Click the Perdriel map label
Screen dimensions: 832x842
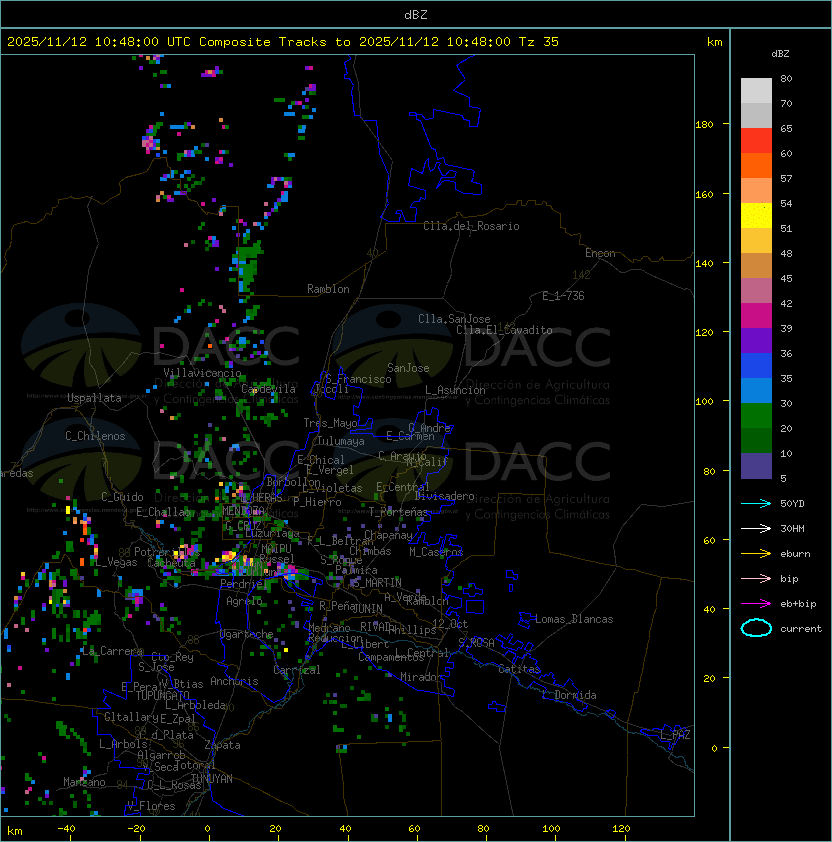(x=241, y=584)
